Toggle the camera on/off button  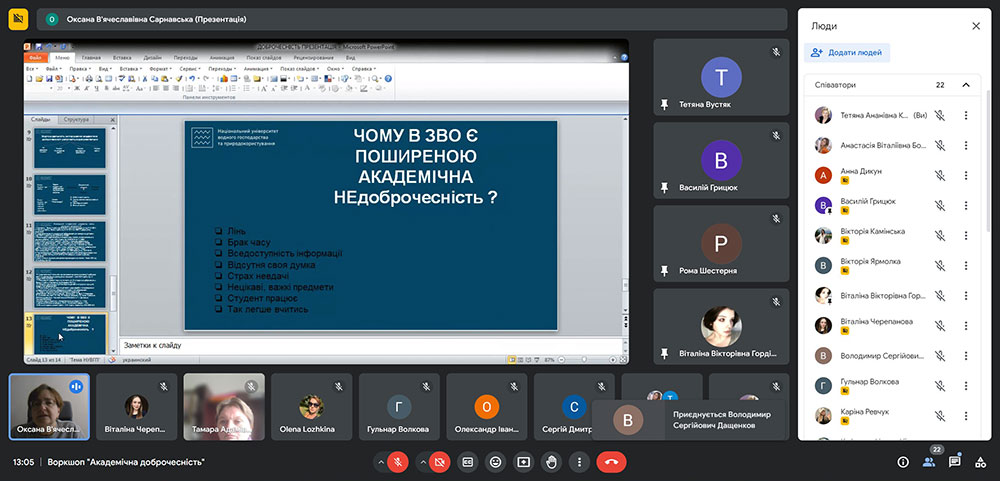(x=437, y=462)
